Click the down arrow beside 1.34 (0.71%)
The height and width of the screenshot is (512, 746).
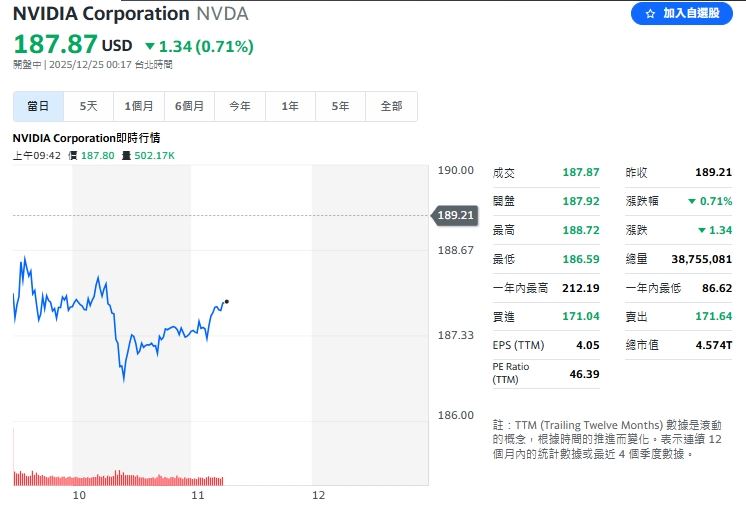pos(150,46)
